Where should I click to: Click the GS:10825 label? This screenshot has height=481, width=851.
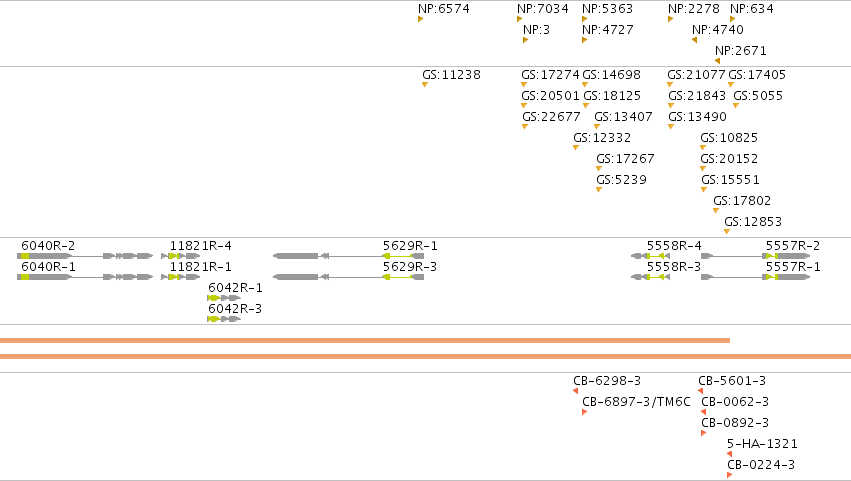(x=729, y=138)
